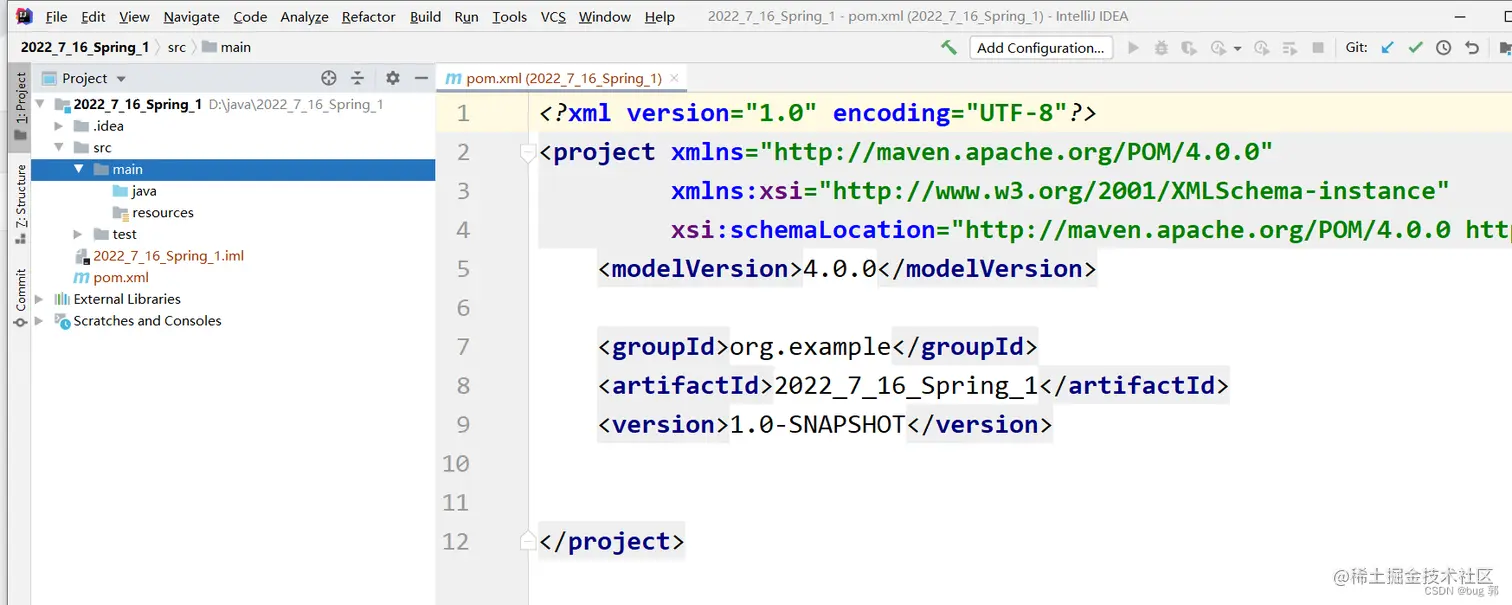
Task: Select the main folder row
Action: pyautogui.click(x=233, y=169)
